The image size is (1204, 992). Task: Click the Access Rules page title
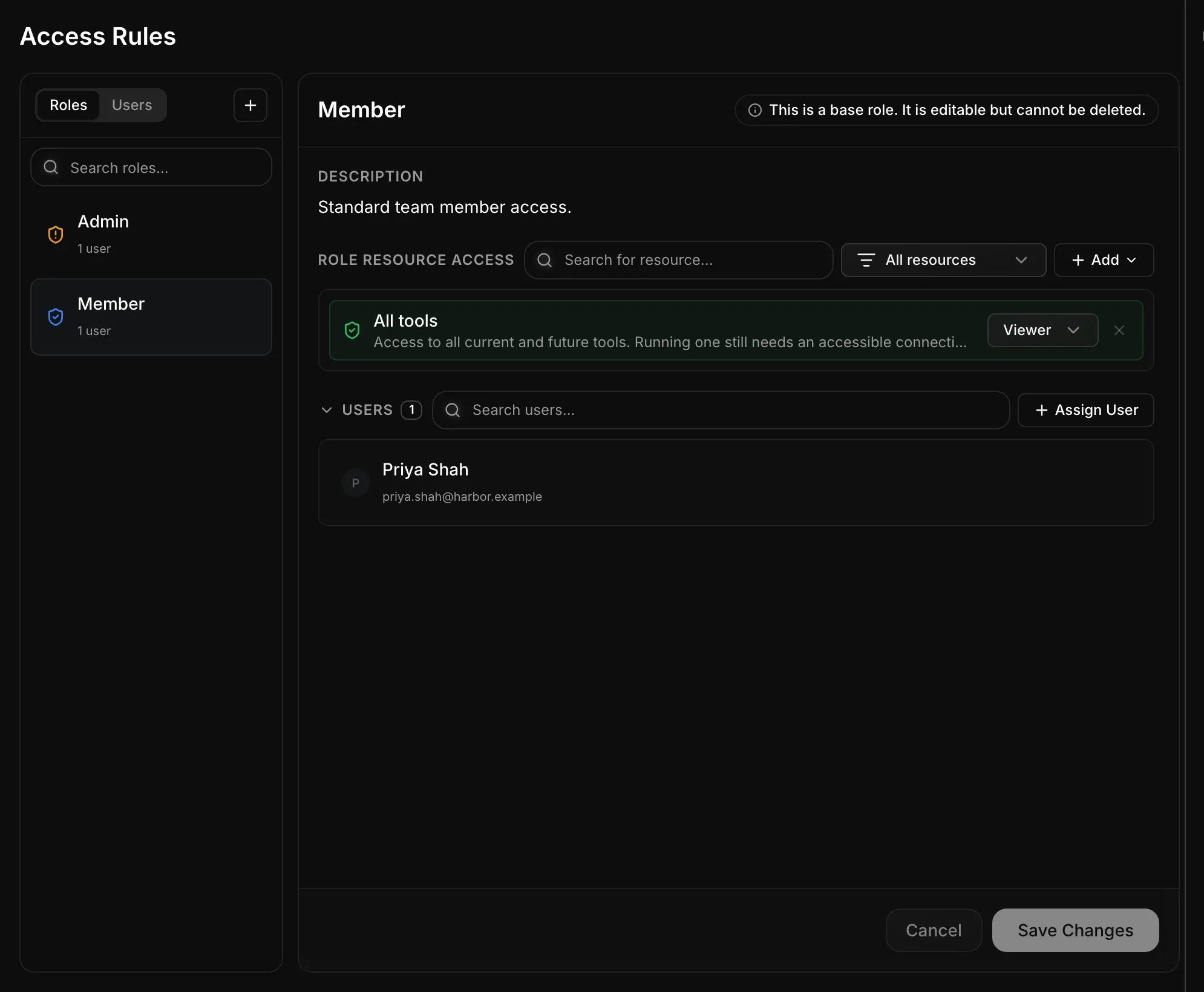click(98, 36)
